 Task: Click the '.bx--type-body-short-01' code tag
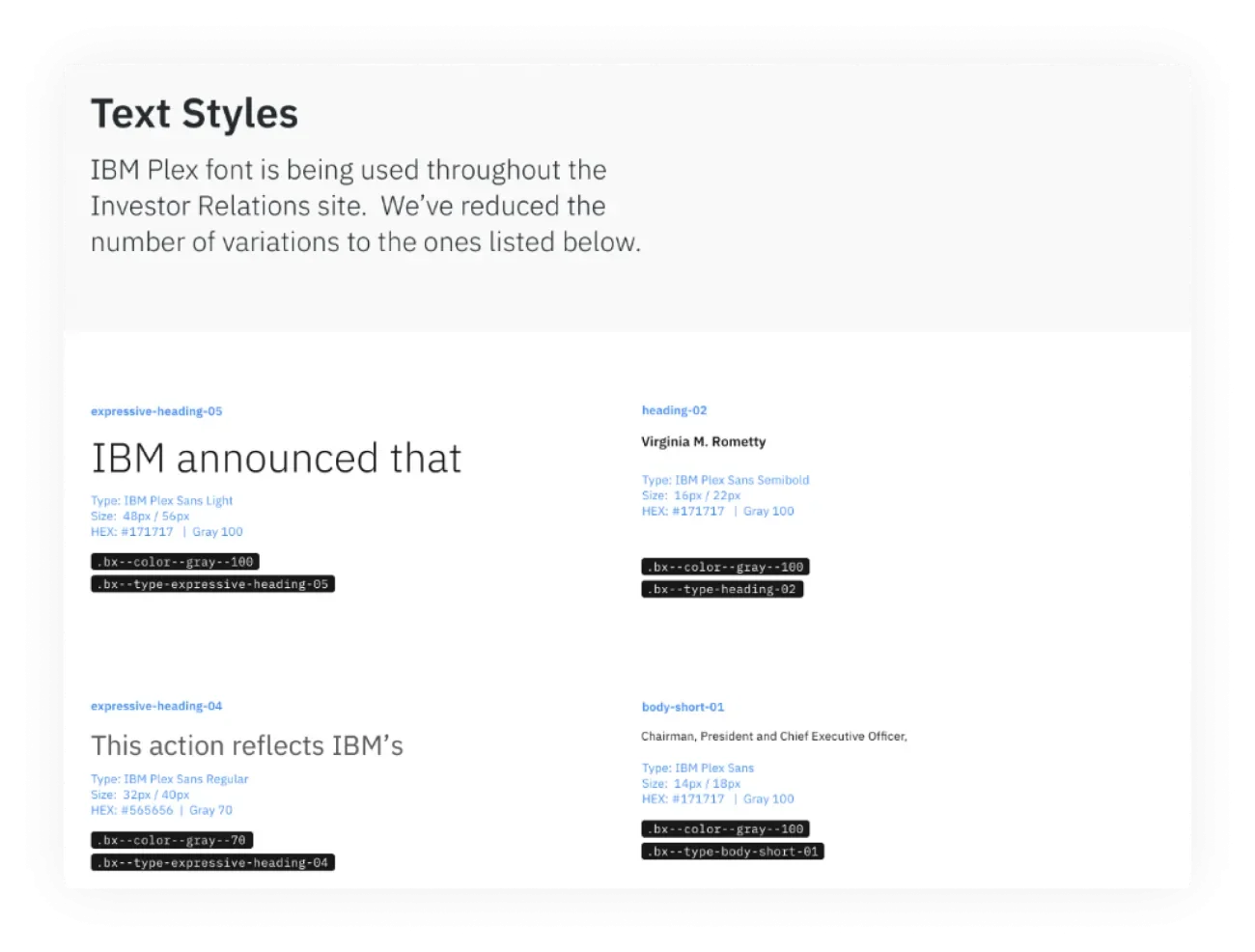point(733,852)
